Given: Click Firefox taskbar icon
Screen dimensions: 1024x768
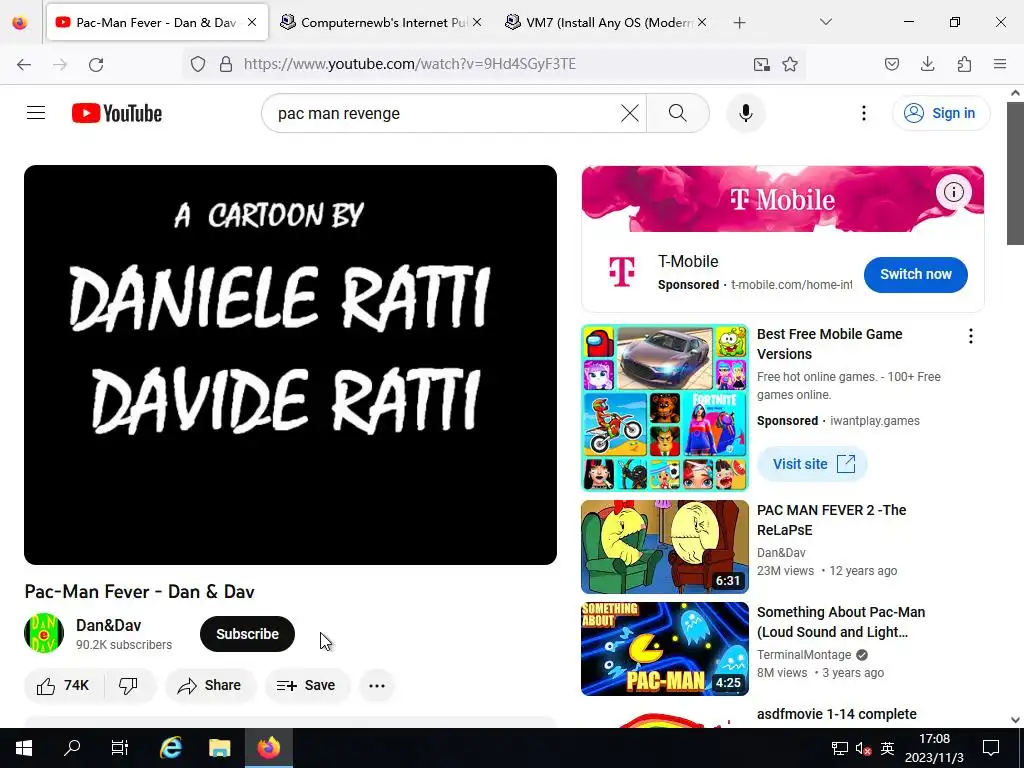Looking at the screenshot, I should pyautogui.click(x=268, y=748).
